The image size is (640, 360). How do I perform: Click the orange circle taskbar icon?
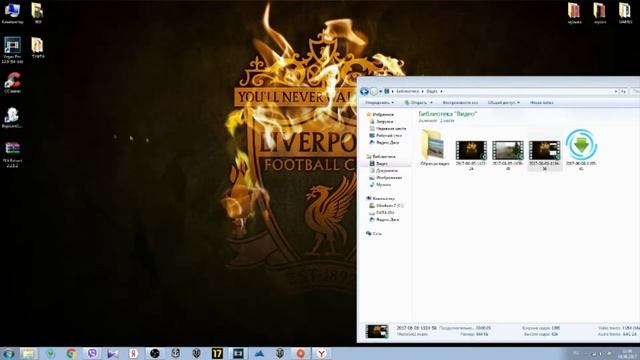pos(300,353)
